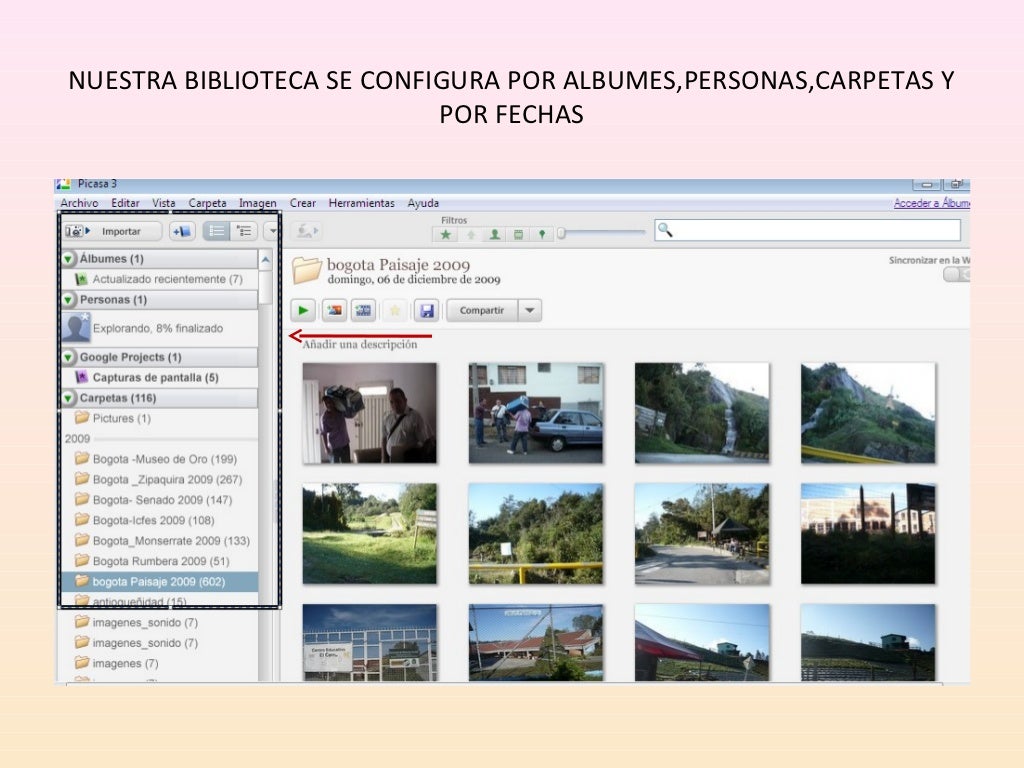The image size is (1024, 768).
Task: Filter to show starred photos only
Action: pos(445,234)
